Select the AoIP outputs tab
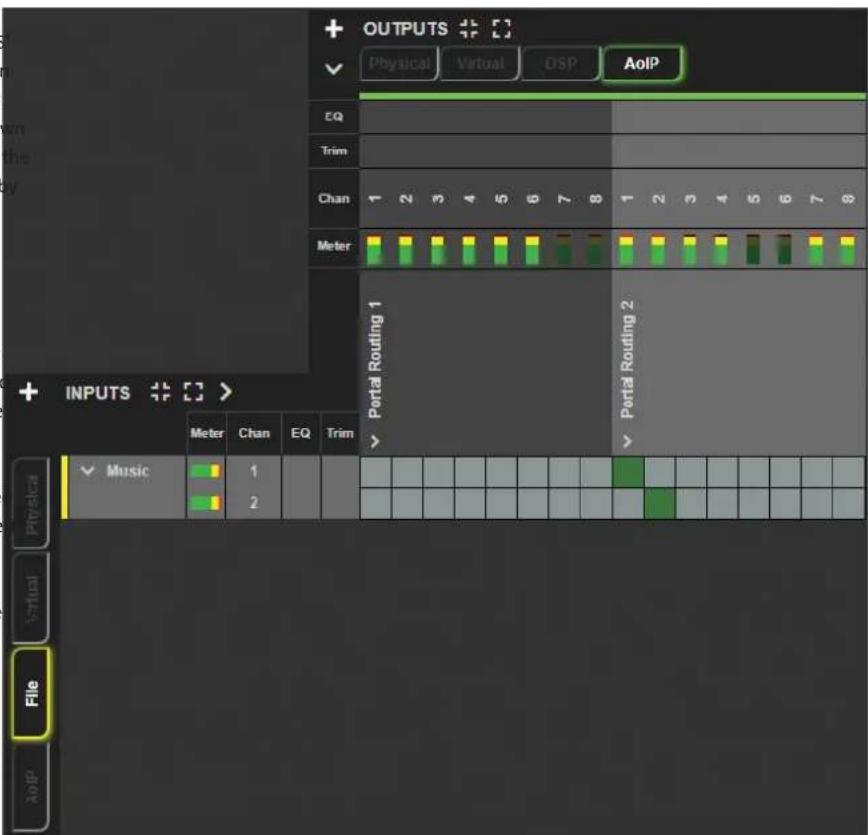Screen dimensions: 868x835 point(642,64)
